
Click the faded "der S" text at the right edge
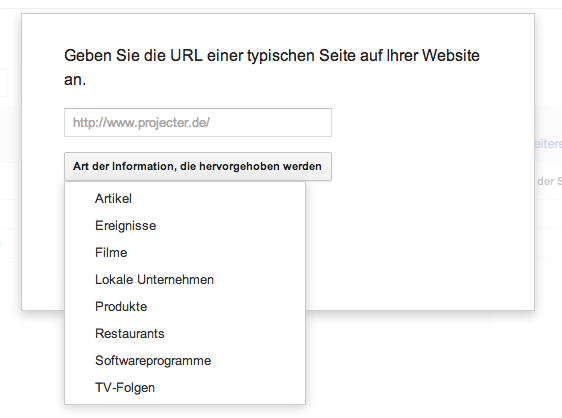pos(549,181)
